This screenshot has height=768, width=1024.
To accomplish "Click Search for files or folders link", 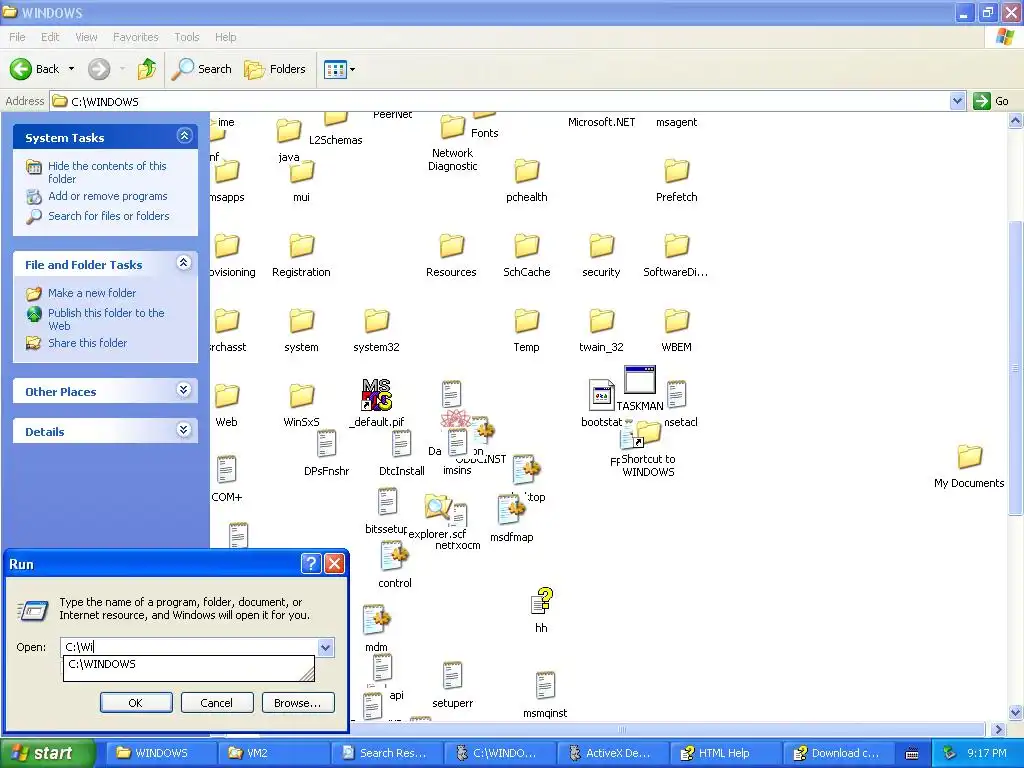I will click(x=108, y=216).
